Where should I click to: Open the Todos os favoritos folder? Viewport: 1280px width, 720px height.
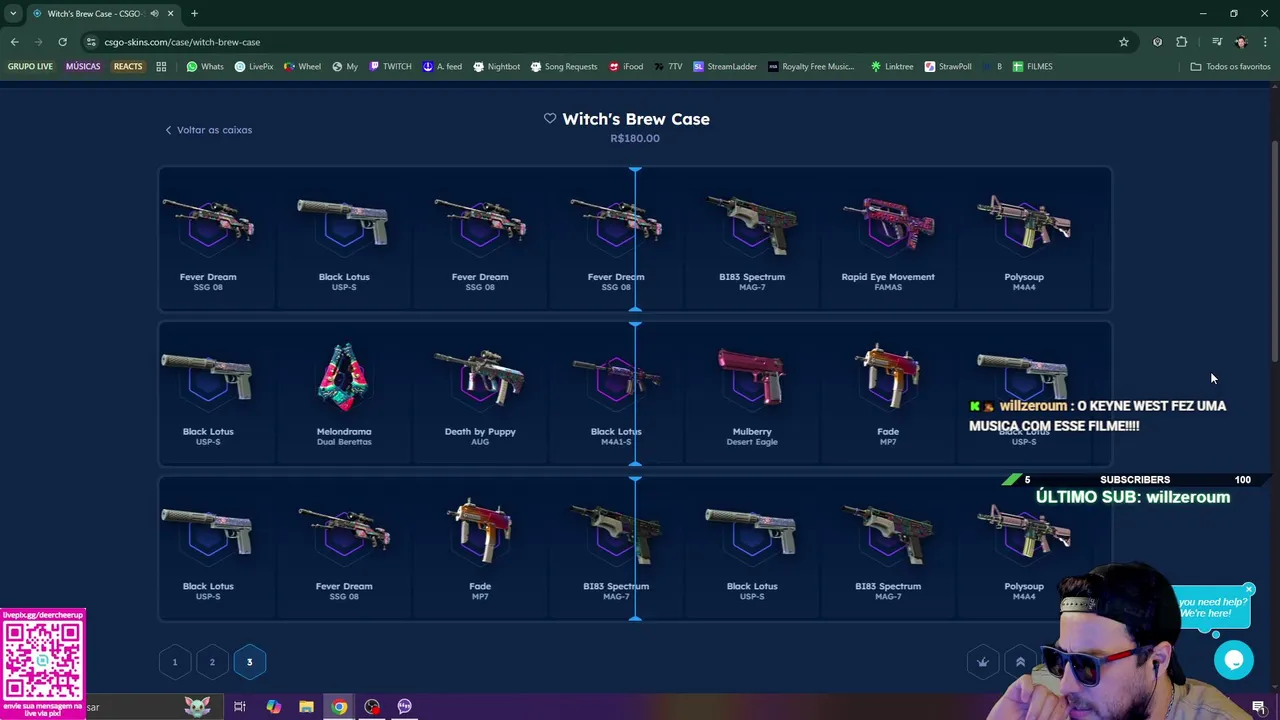[x=1230, y=66]
